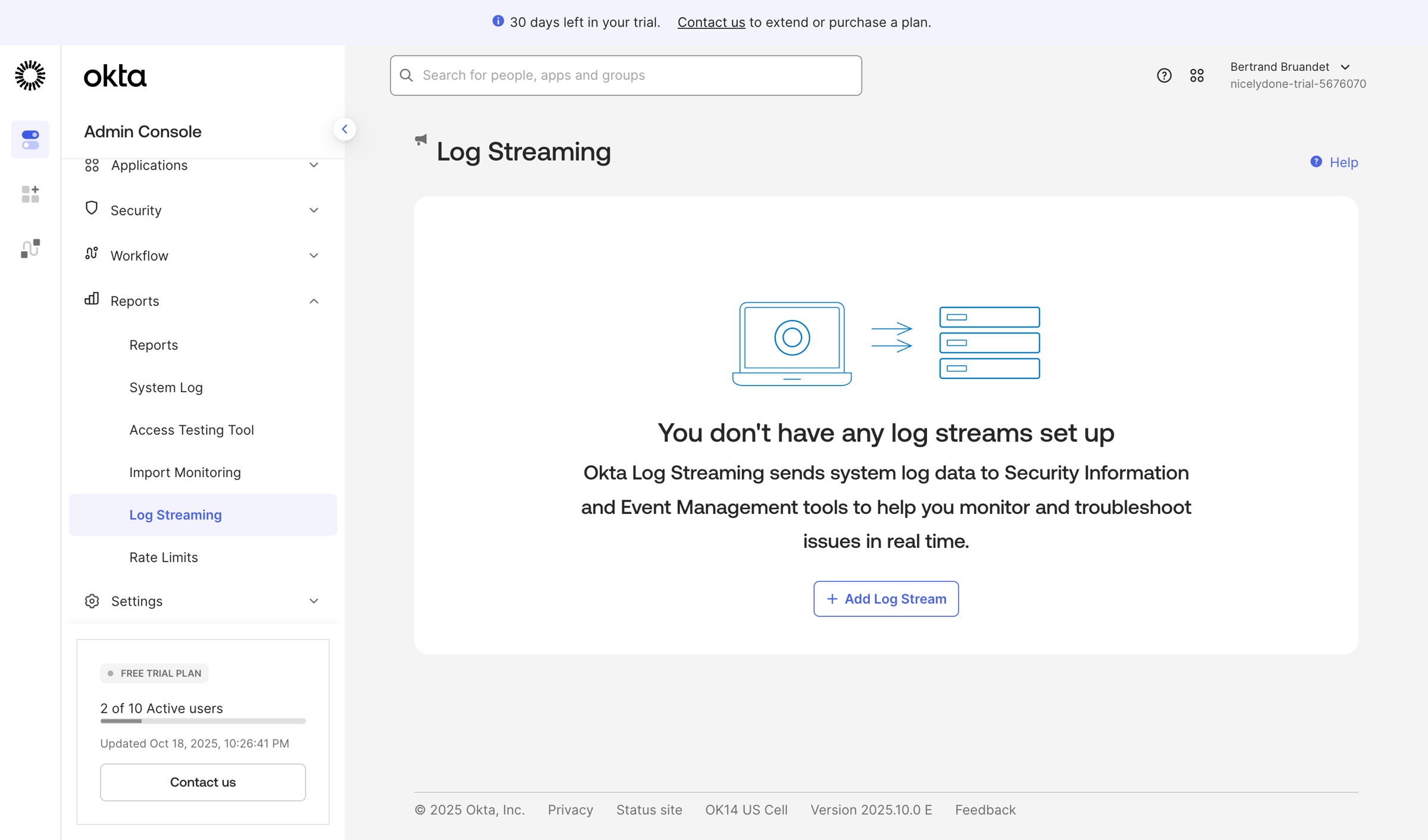Open the Admin Console toggle icon in rail
Viewport: 1428px width, 840px height.
tap(30, 140)
